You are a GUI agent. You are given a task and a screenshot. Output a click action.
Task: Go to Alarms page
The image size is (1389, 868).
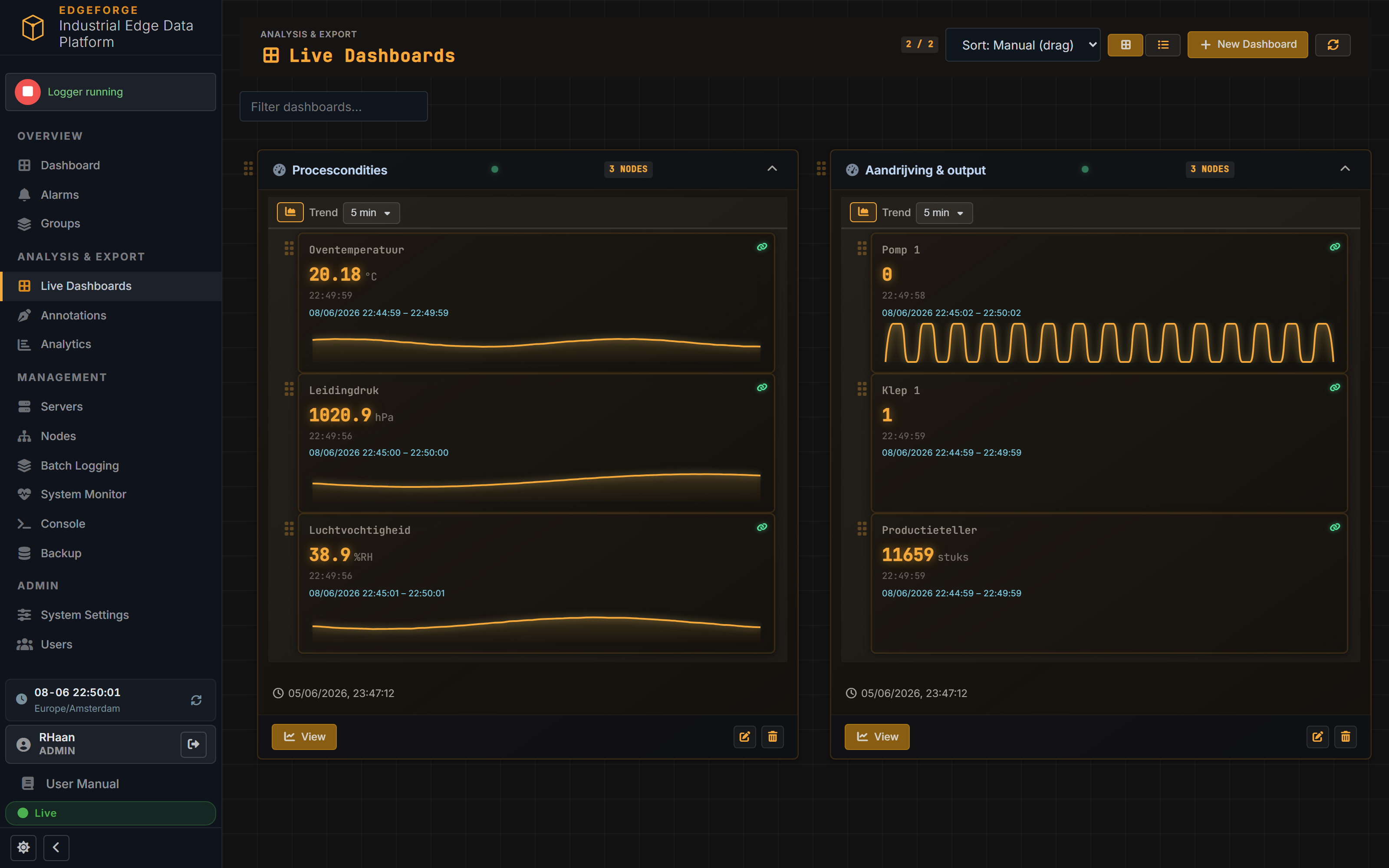point(111,194)
